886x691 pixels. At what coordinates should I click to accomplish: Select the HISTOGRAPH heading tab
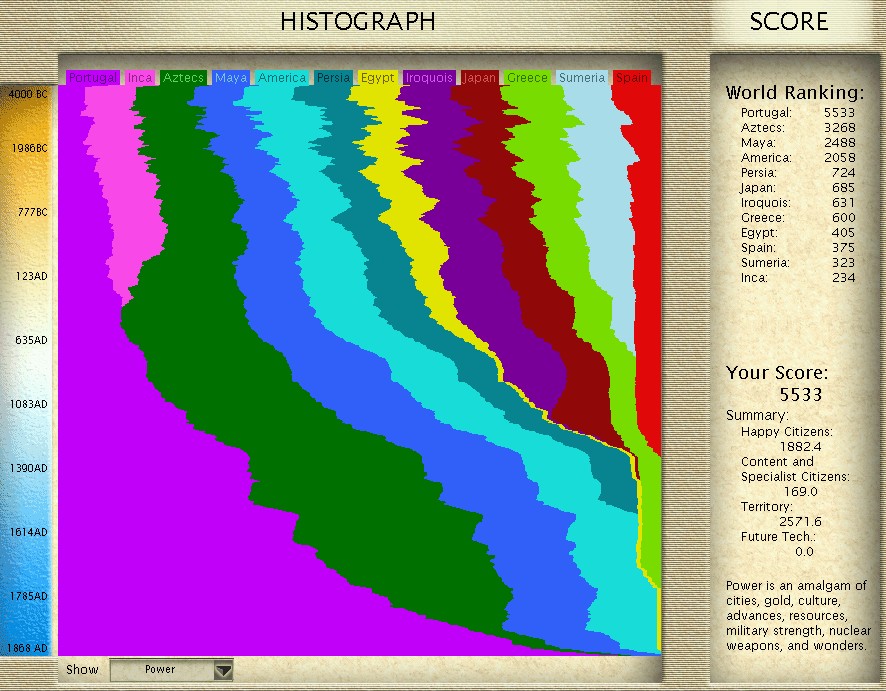[x=357, y=21]
